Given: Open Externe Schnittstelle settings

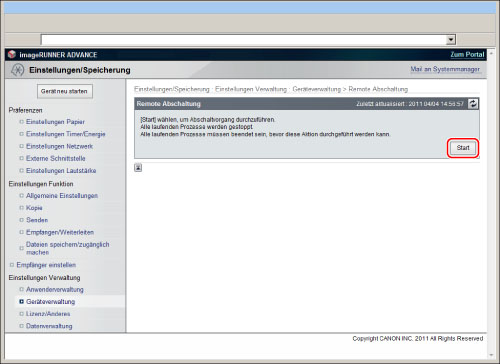Looking at the screenshot, I should coord(56,158).
